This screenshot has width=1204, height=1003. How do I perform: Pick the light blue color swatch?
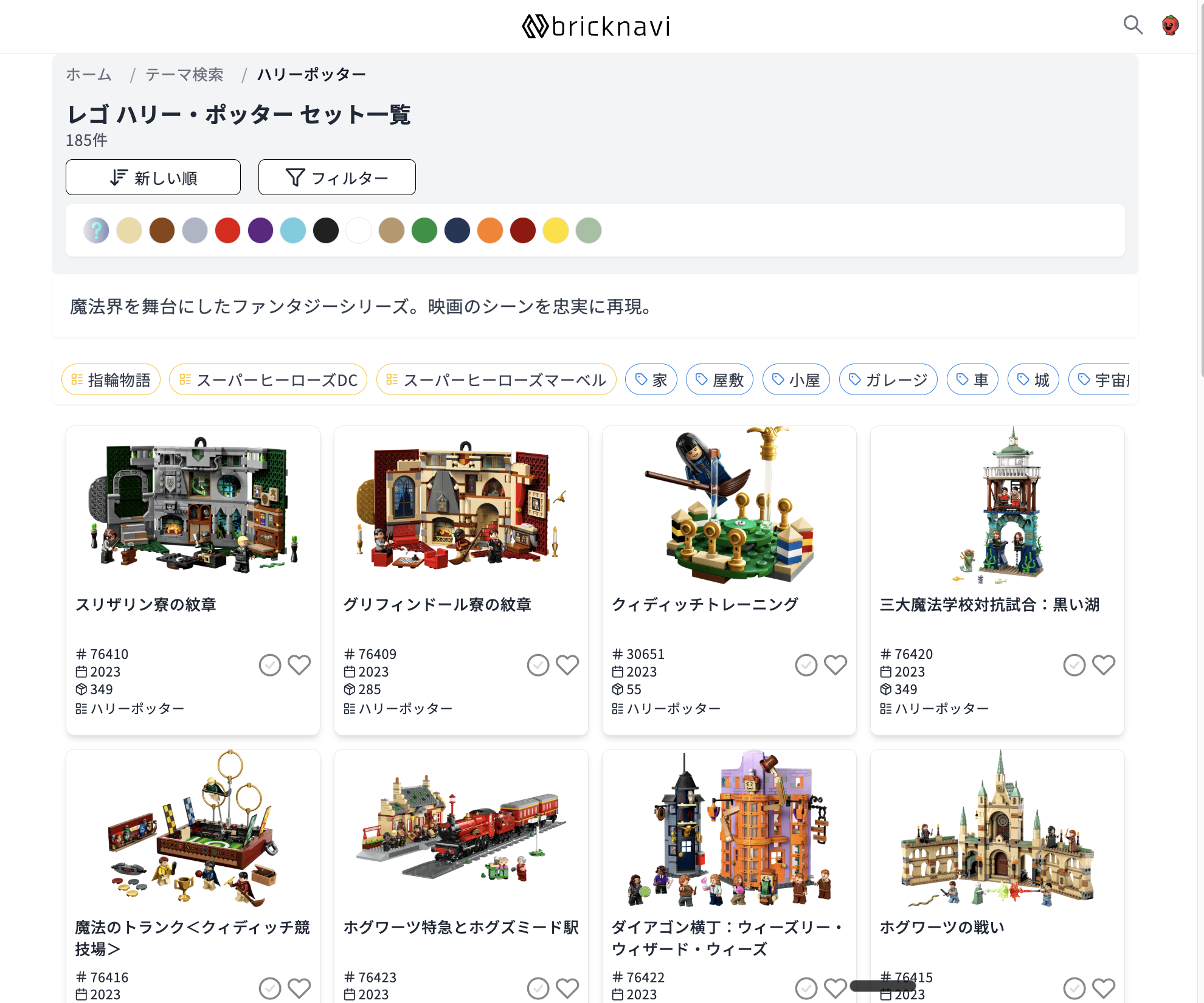click(293, 230)
